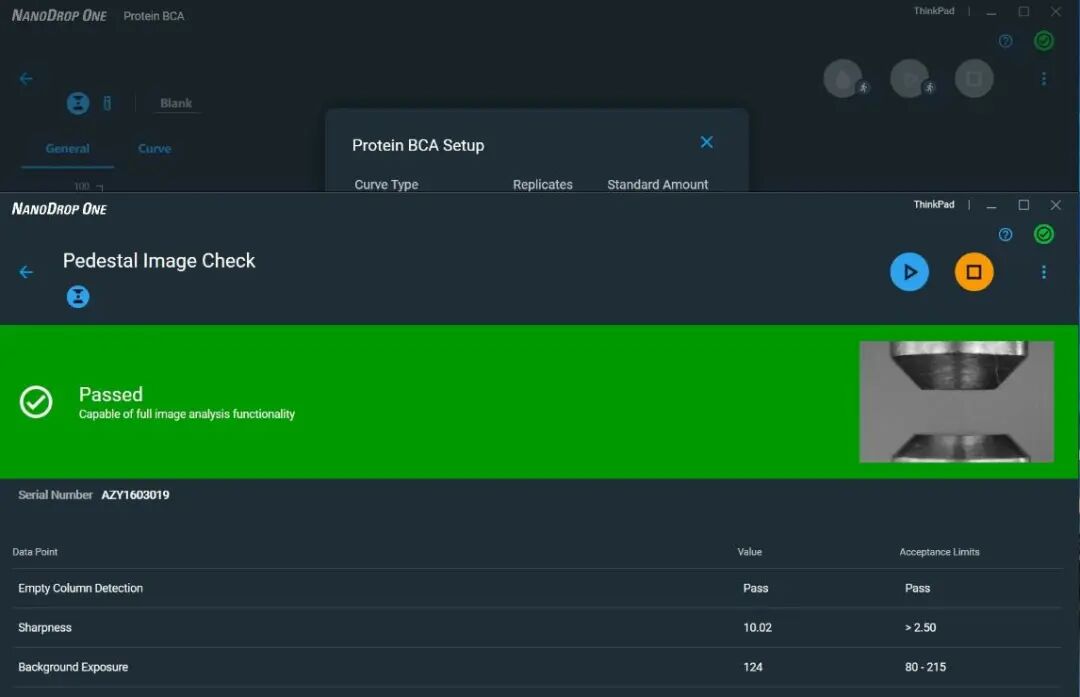Click Blank label in Protein BCA window
This screenshot has height=697, width=1080.
pyautogui.click(x=176, y=103)
